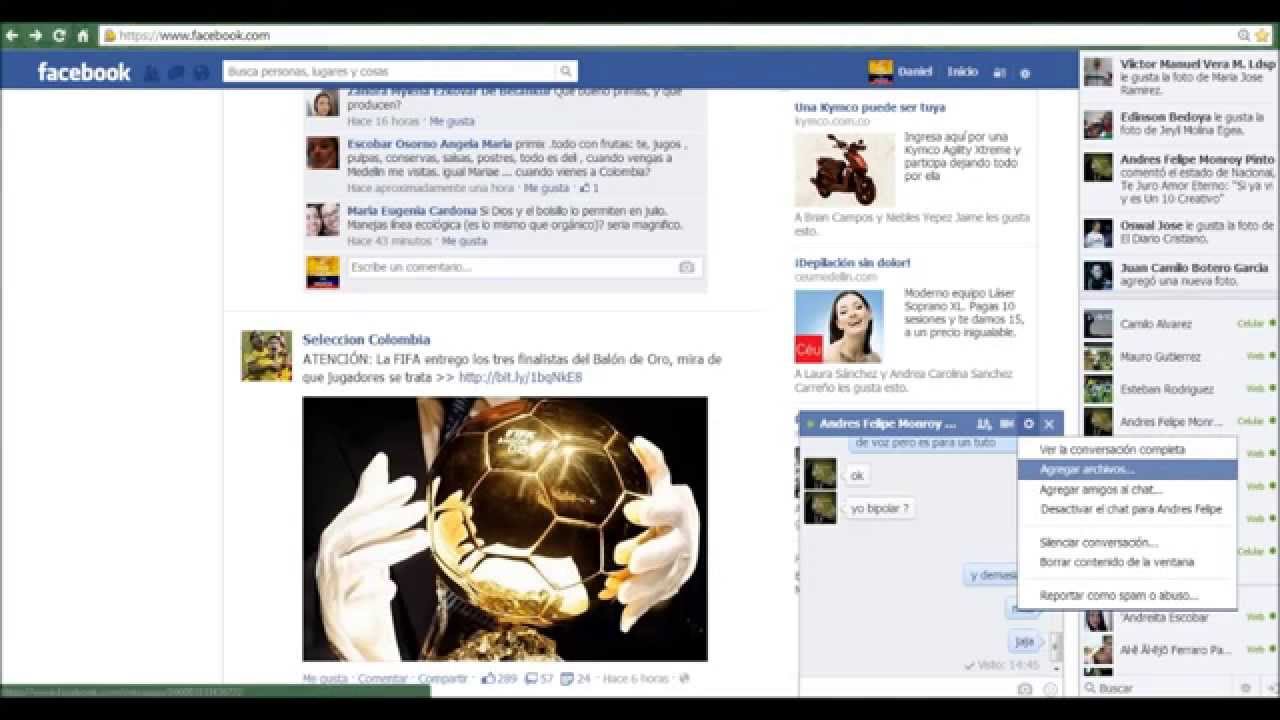Screen dimensions: 1280x720
Task: Click the zoom magnifier icon in the address bar
Action: click(1245, 35)
